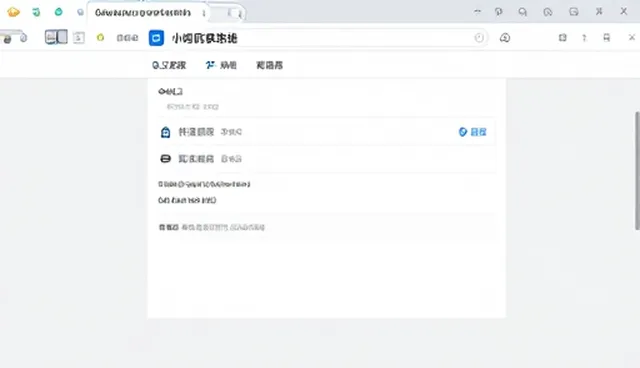Select the first list row's label text
The image size is (640, 368).
[196, 132]
